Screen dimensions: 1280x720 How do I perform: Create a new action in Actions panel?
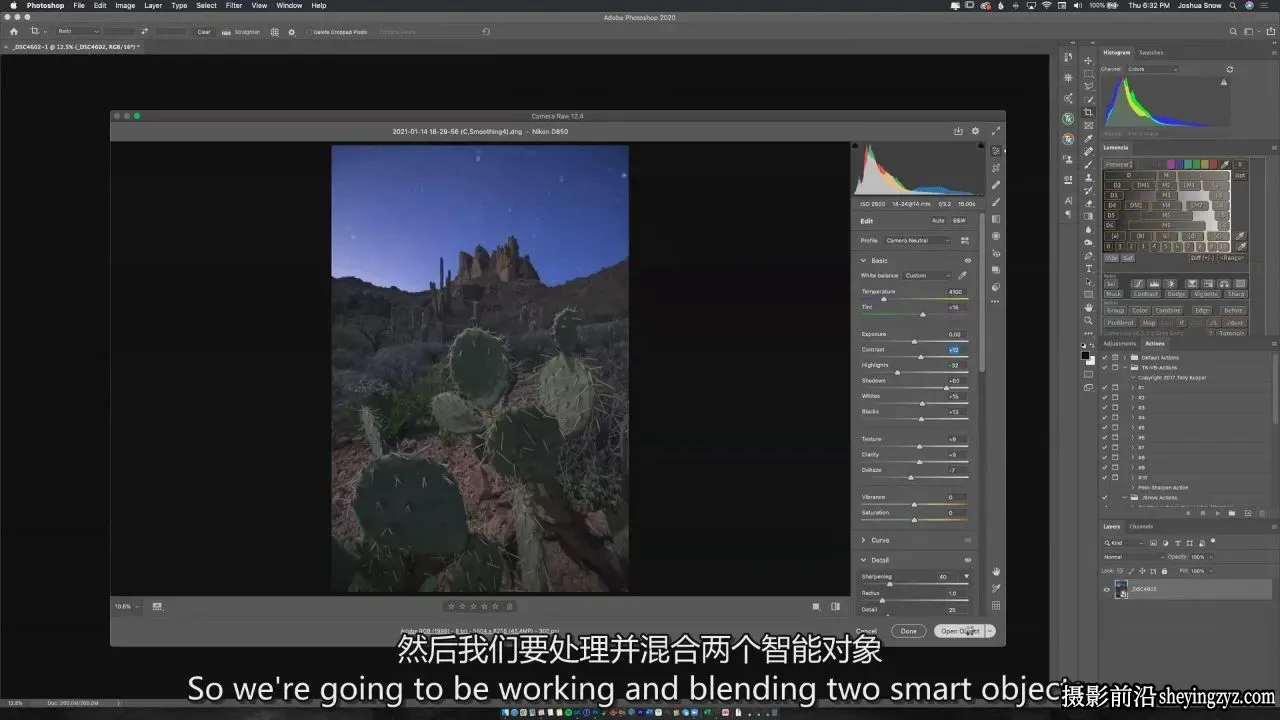tap(1247, 513)
